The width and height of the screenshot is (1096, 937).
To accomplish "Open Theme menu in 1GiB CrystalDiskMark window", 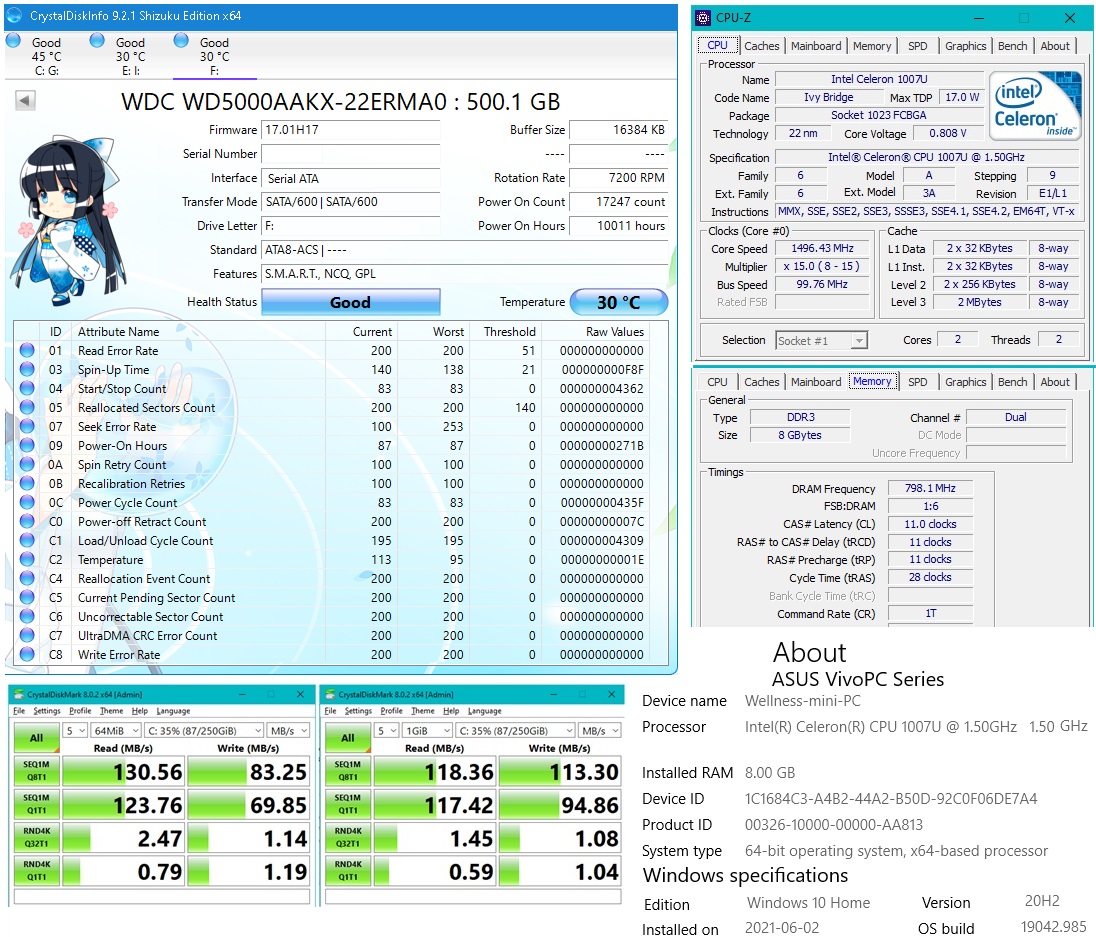I will [422, 711].
